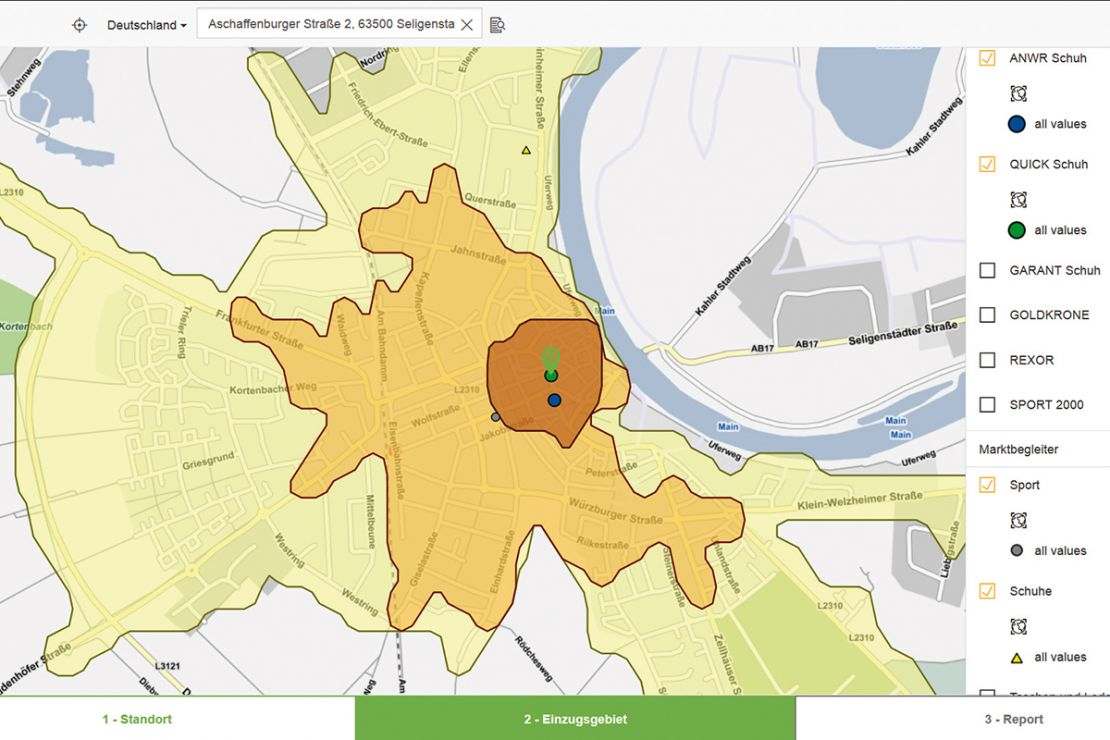
Task: Click the zoom-to icon under Sport
Action: [1018, 520]
